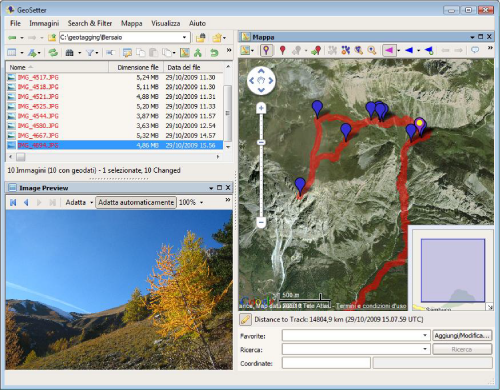Open the dropdown beside the column view icon
Screen dimensions: 500x390
[22, 53]
